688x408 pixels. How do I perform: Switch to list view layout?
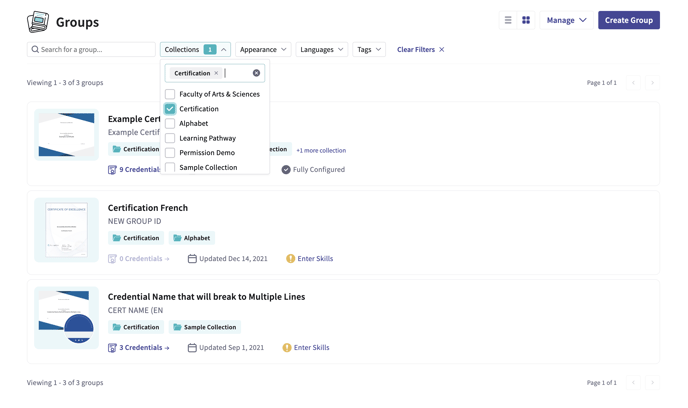[508, 20]
